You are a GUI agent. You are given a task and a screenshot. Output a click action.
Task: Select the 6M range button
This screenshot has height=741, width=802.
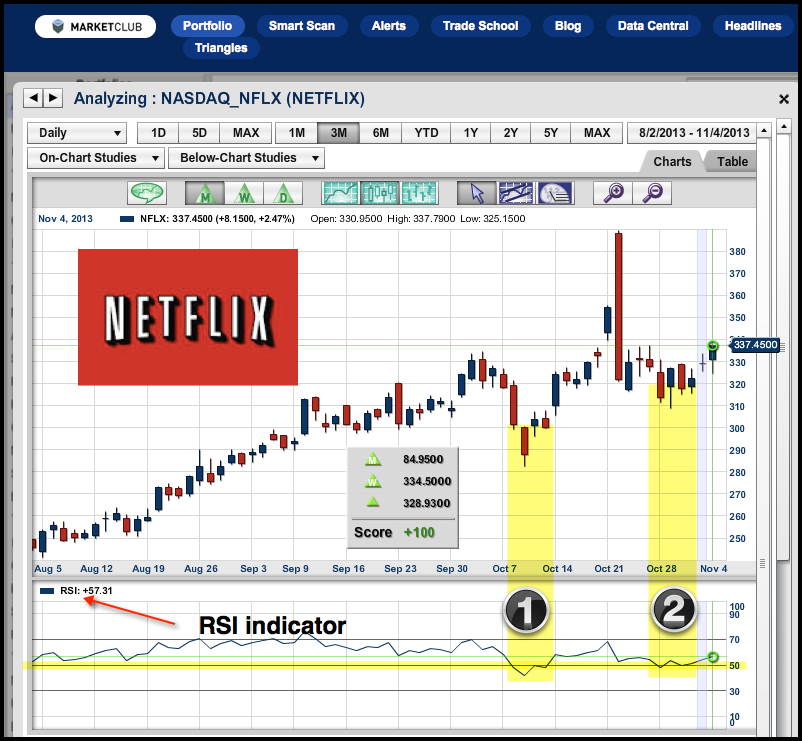coord(381,133)
